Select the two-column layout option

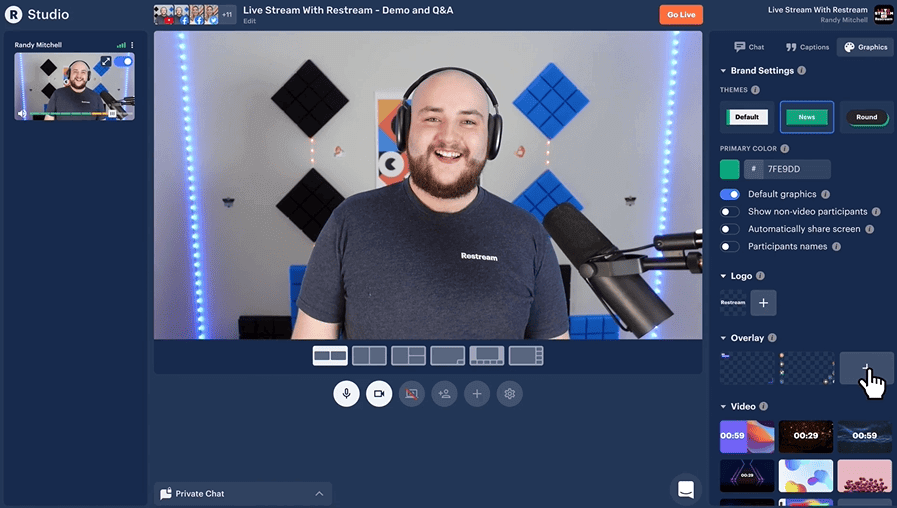[x=369, y=356]
